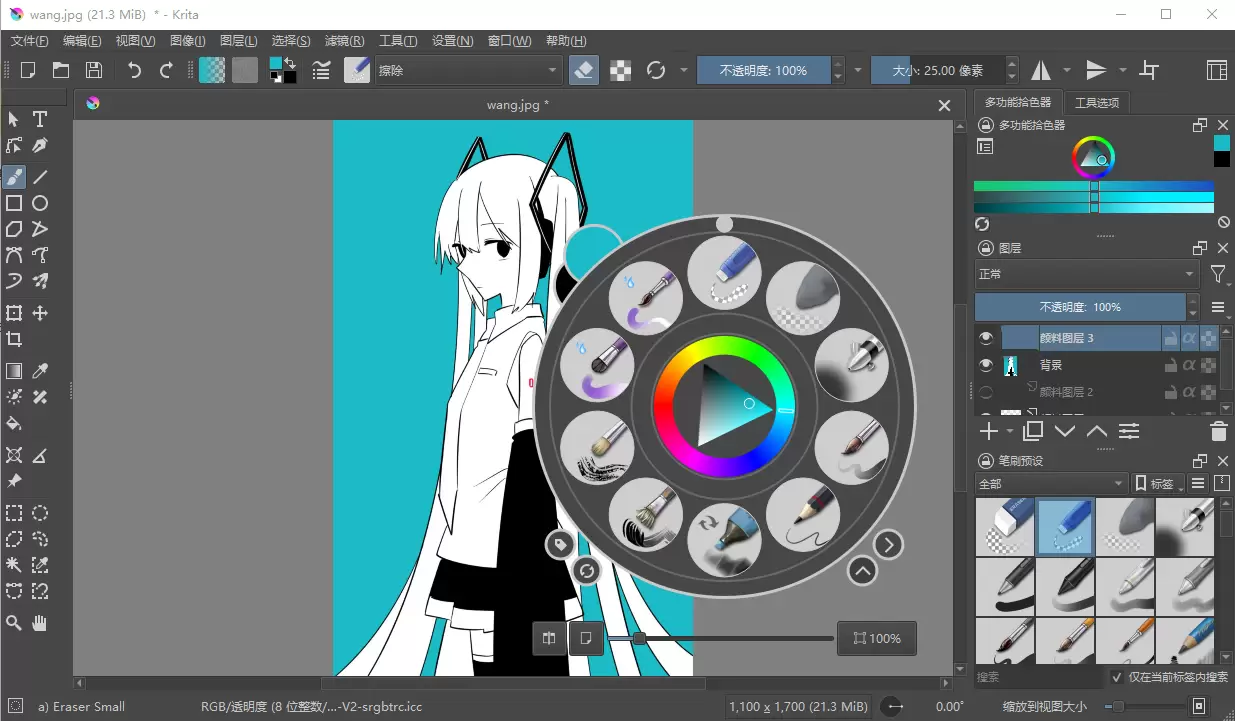Open the 标签 tag menu button
The height and width of the screenshot is (721, 1235).
1158,484
